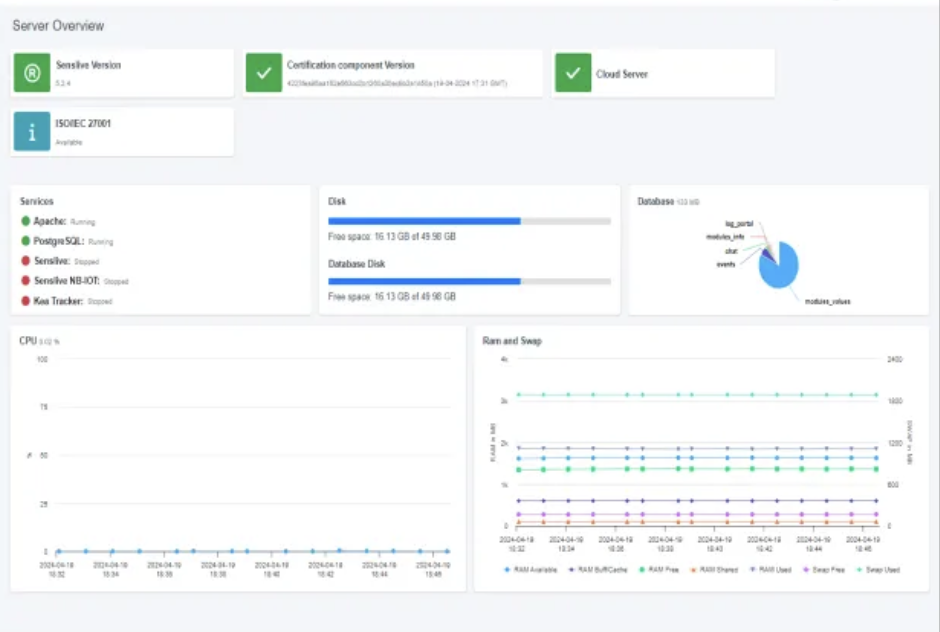
Task: Toggle RAM Free legend series
Action: click(x=659, y=570)
